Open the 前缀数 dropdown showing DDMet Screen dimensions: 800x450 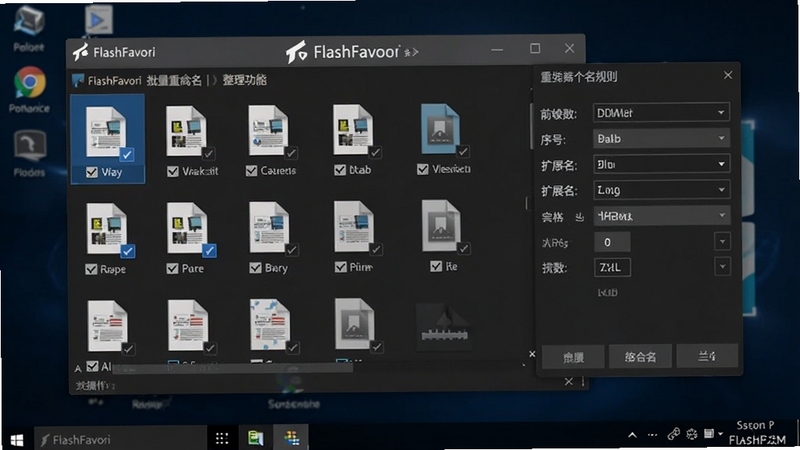[x=661, y=113]
